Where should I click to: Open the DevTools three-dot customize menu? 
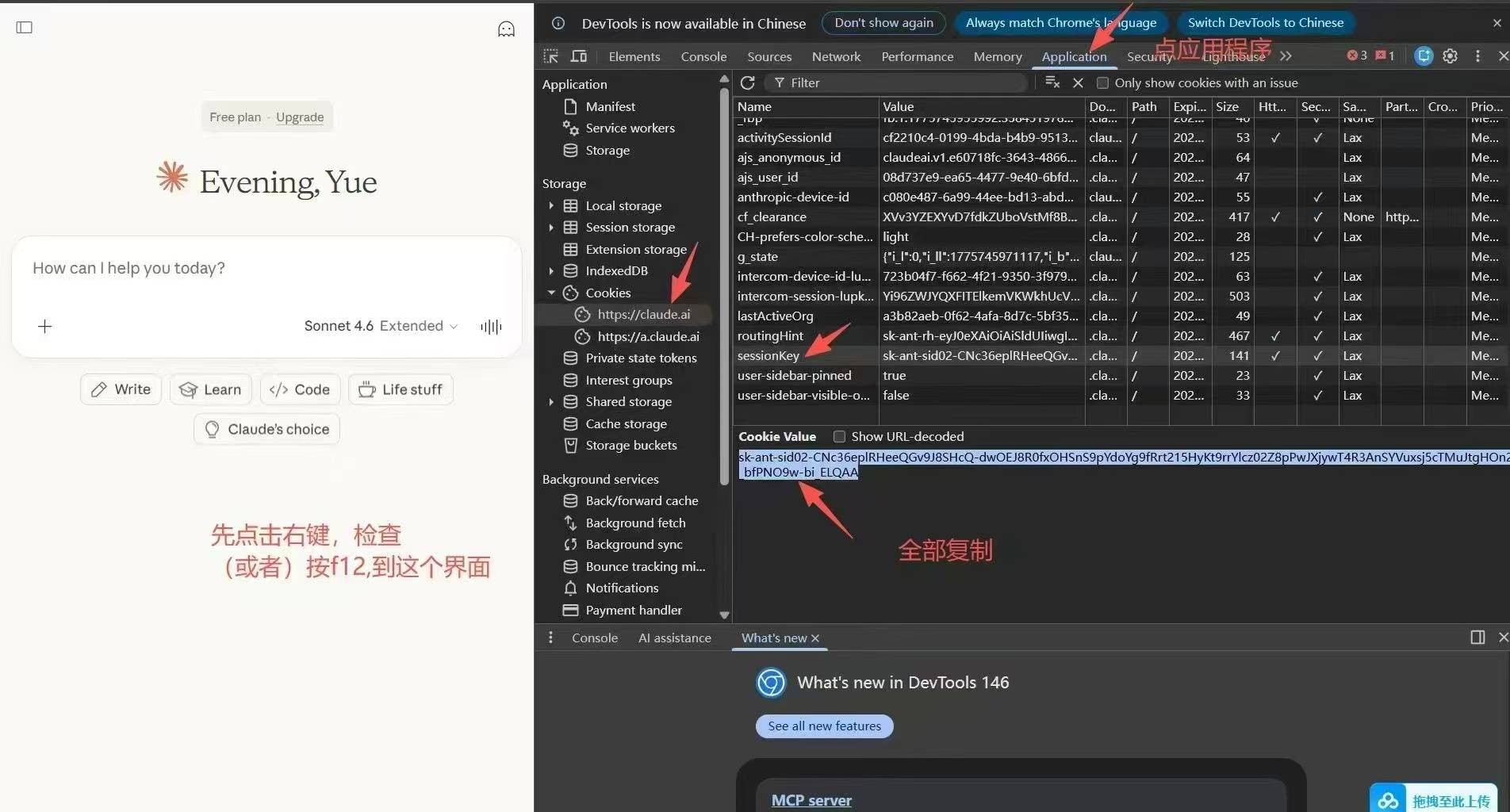pyautogui.click(x=1477, y=56)
